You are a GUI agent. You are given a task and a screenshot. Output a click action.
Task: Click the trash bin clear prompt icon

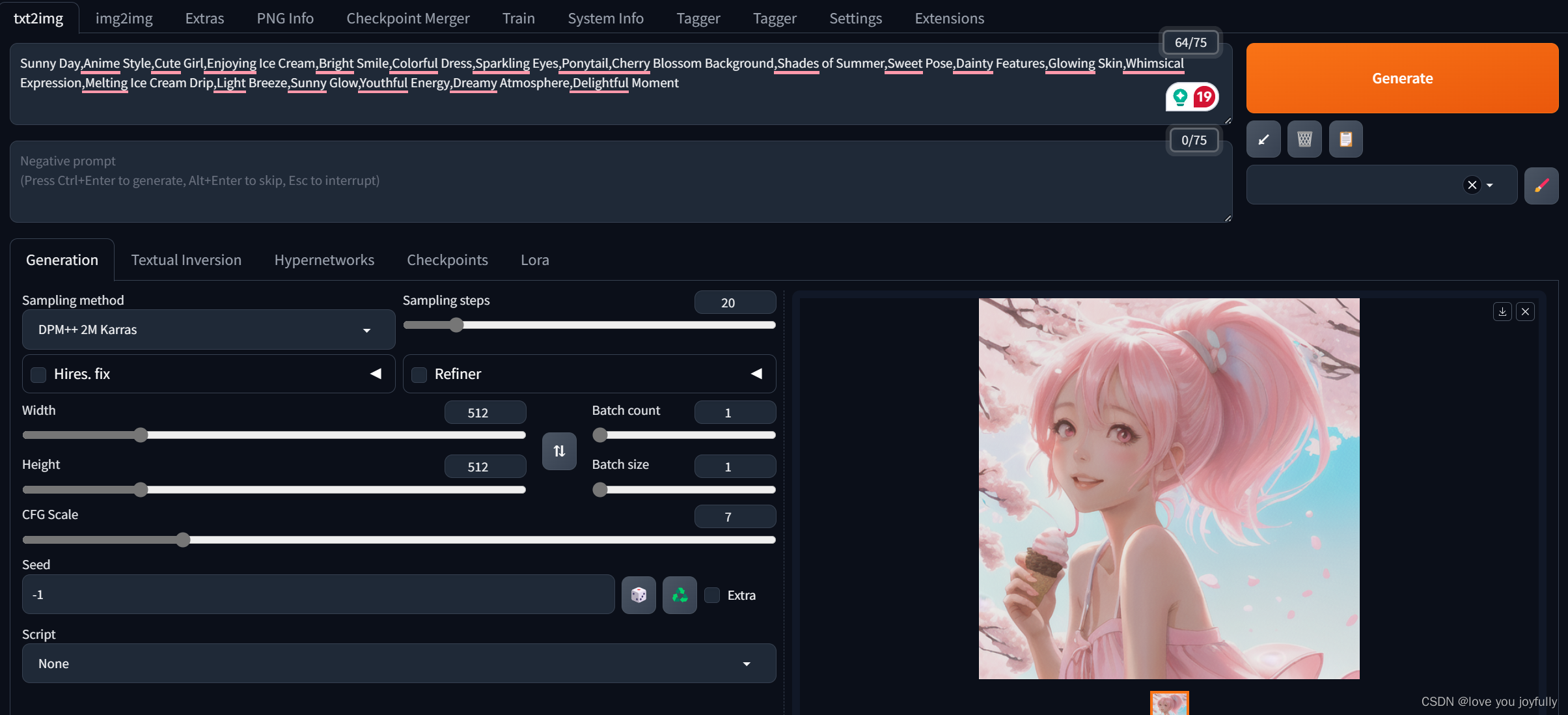1304,139
